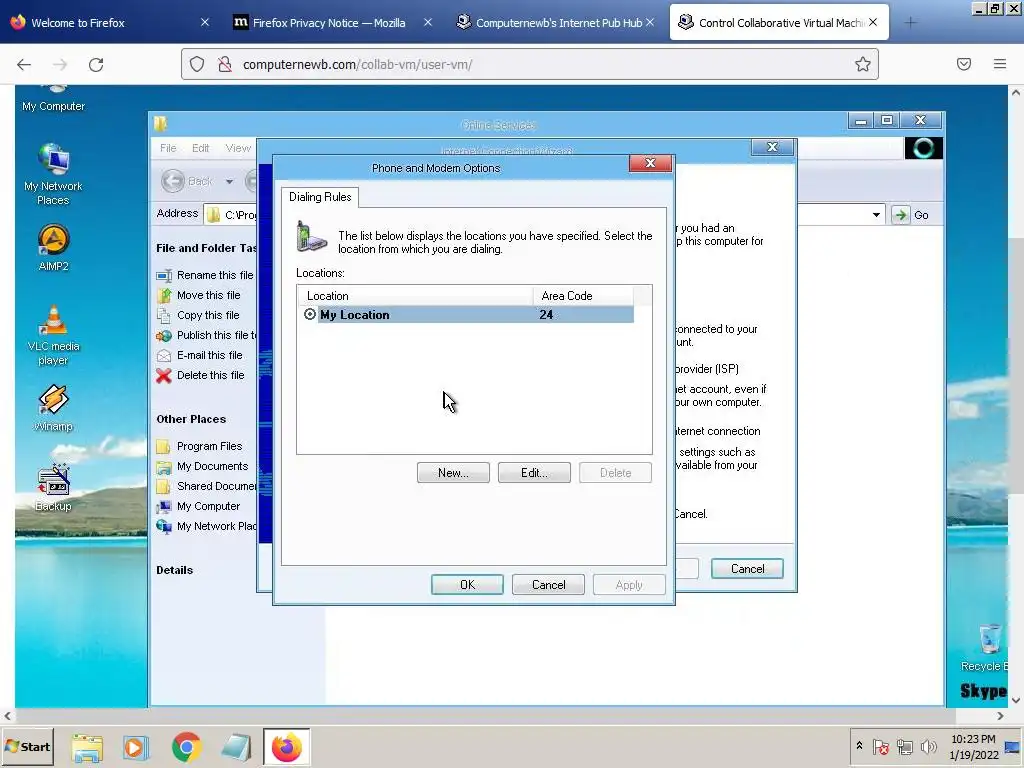Click the Backup desktop icon
This screenshot has width=1024, height=768.
coord(53,488)
